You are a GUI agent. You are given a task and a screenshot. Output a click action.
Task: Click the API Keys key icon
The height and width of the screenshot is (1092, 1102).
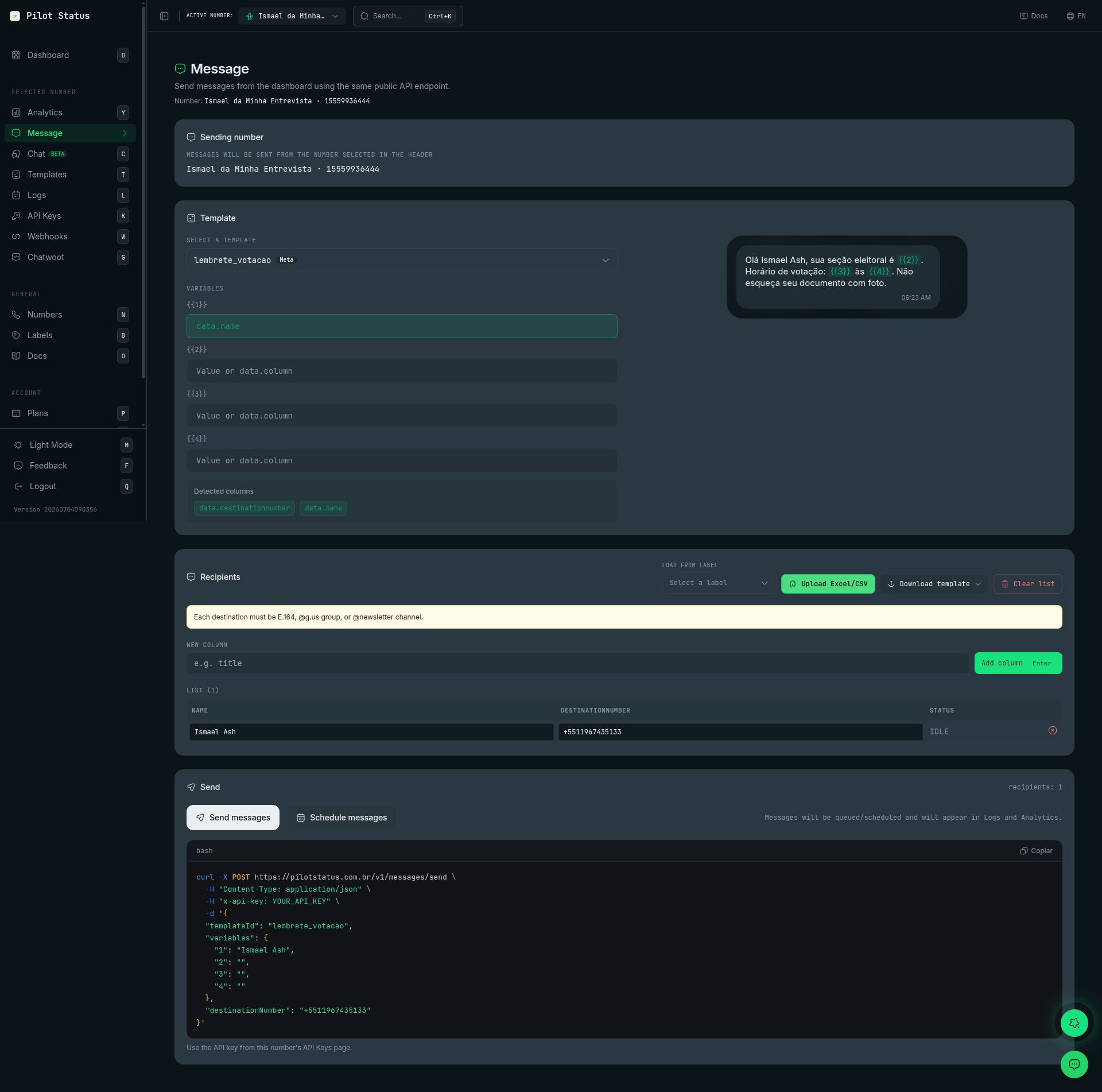(16, 216)
